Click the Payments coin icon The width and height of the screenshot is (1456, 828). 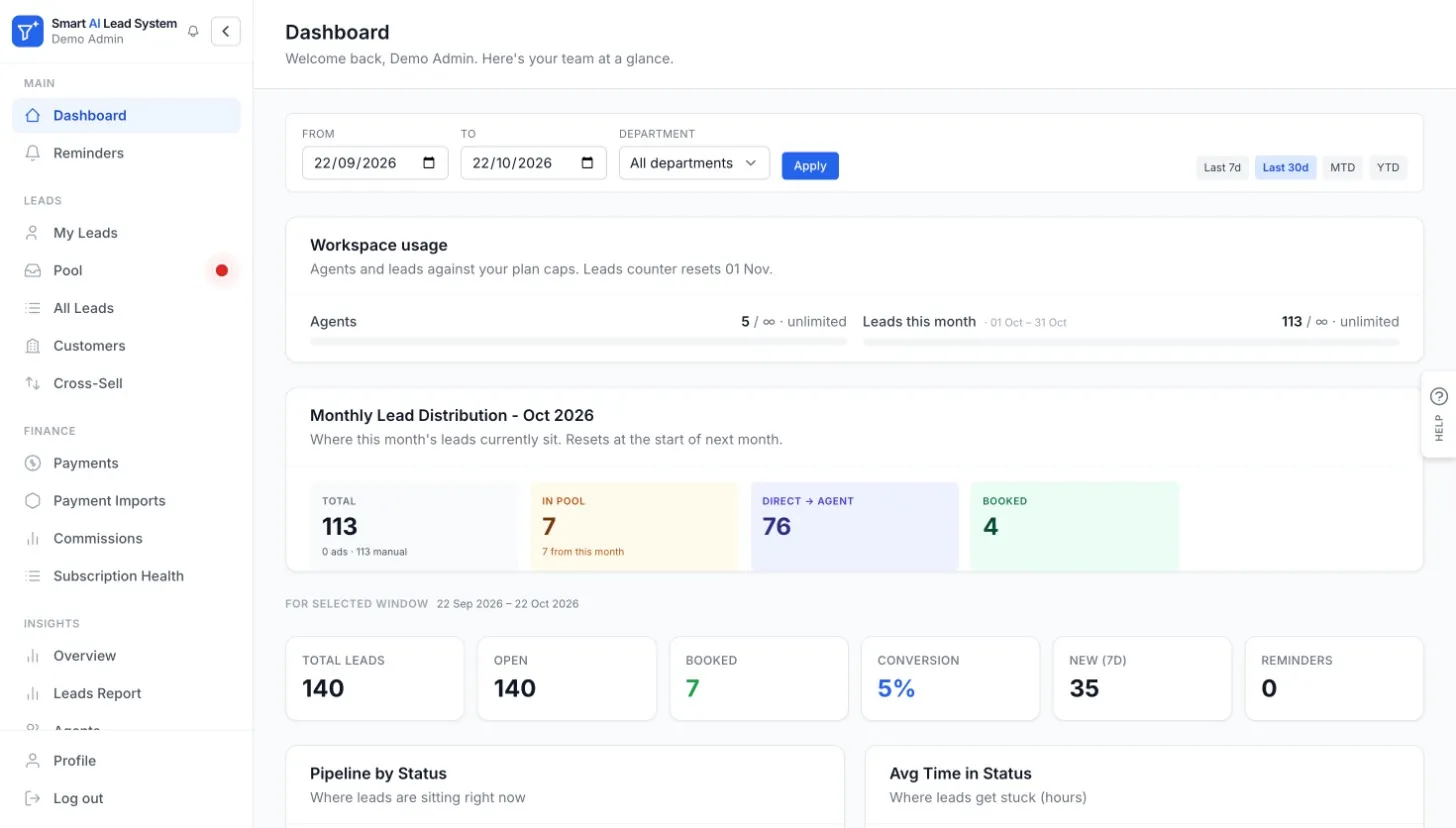(x=33, y=463)
